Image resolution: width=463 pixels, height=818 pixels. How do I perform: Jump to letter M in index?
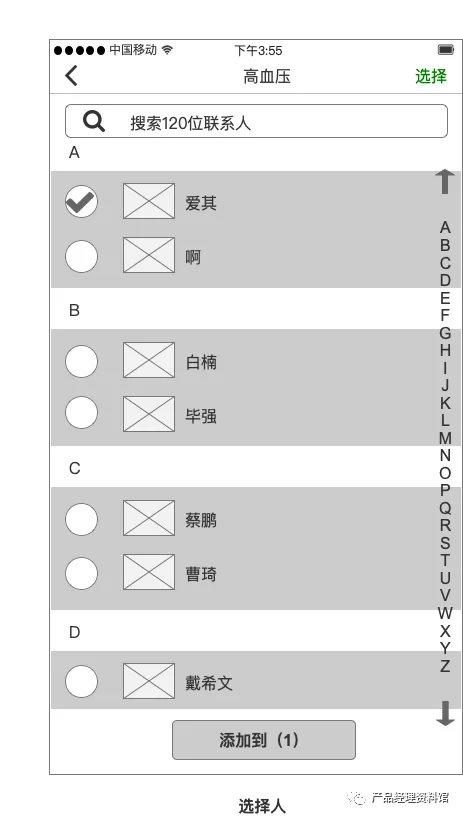(x=445, y=438)
